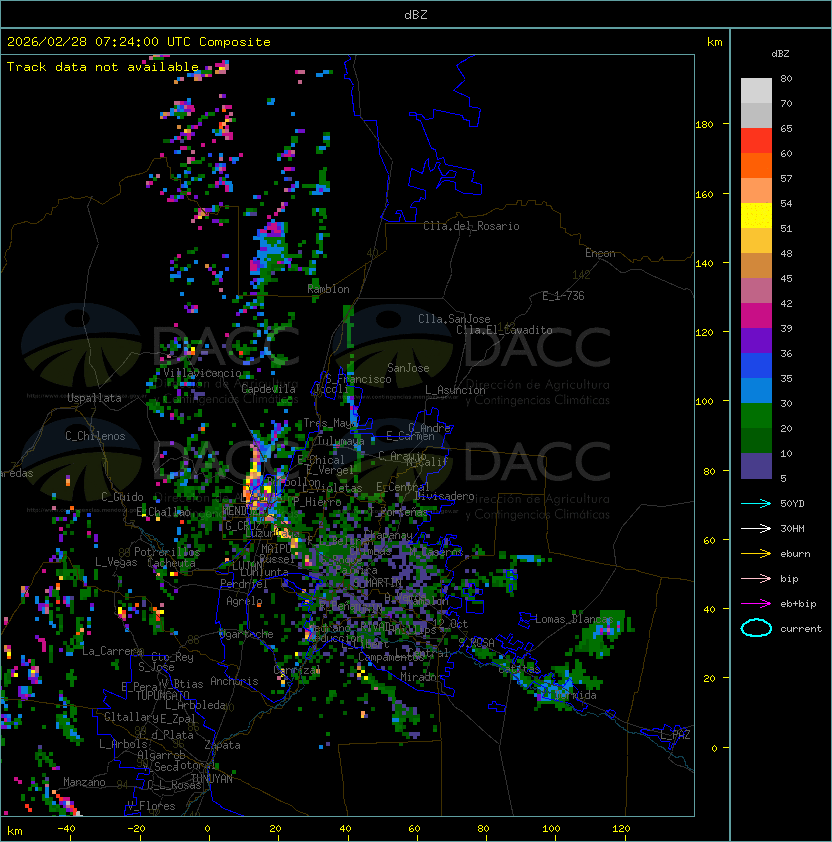Select the magenta swatch below 42 dBZ
The height and width of the screenshot is (842, 832).
pyautogui.click(x=756, y=316)
